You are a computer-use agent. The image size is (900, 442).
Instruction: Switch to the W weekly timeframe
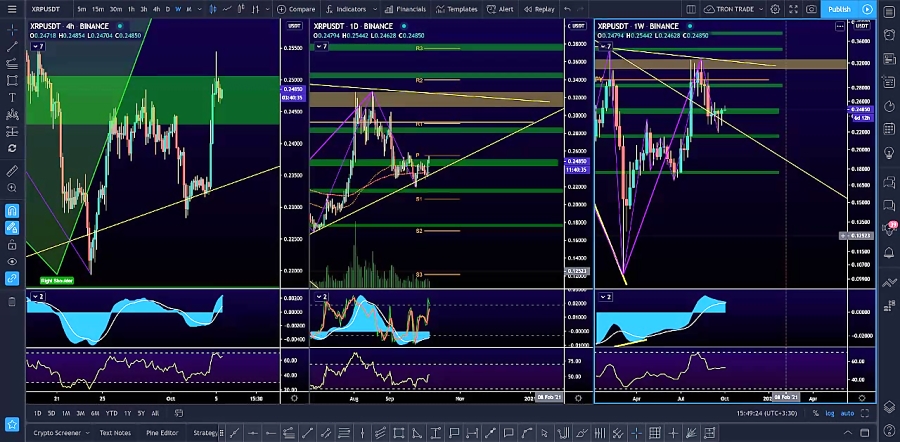tap(178, 9)
